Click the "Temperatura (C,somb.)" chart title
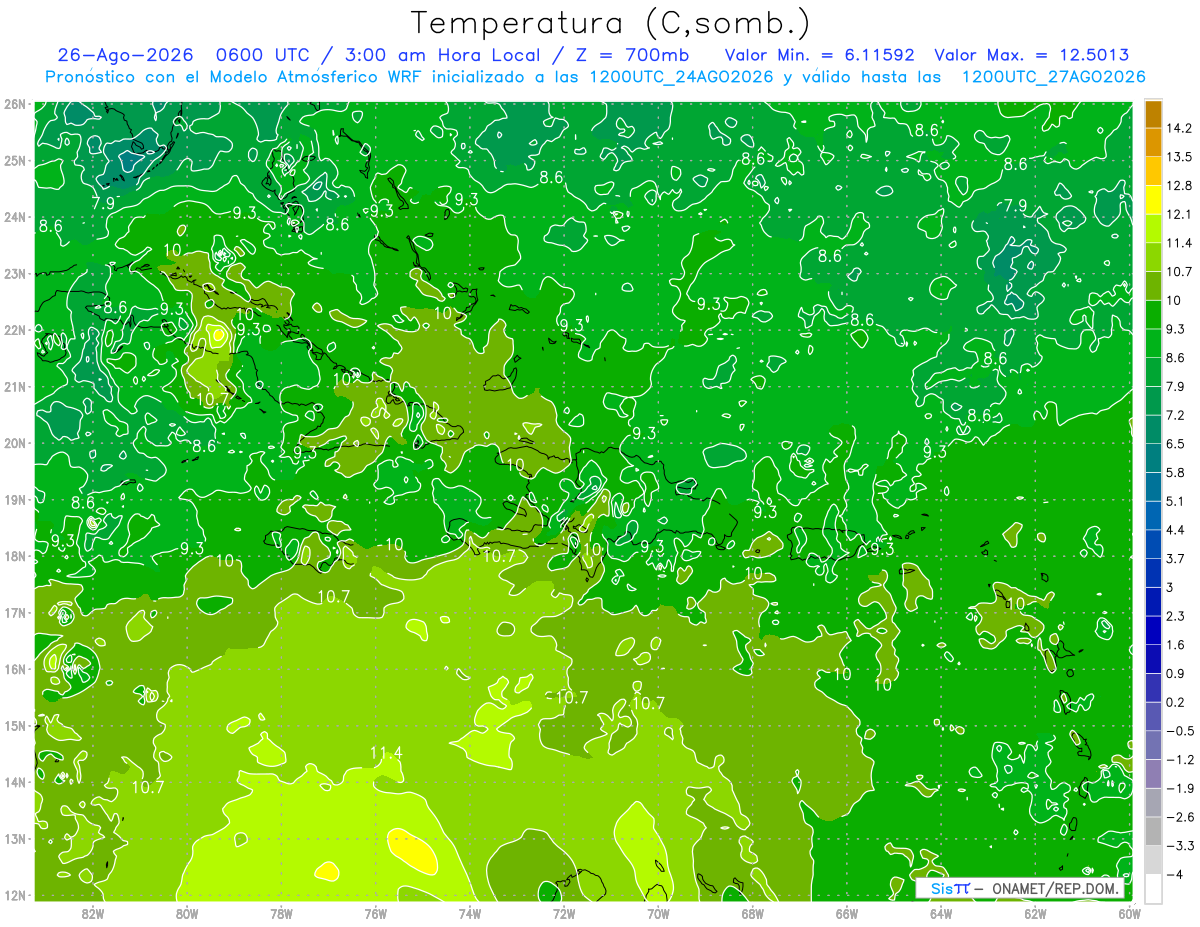The width and height of the screenshot is (1200, 927). coord(611,22)
